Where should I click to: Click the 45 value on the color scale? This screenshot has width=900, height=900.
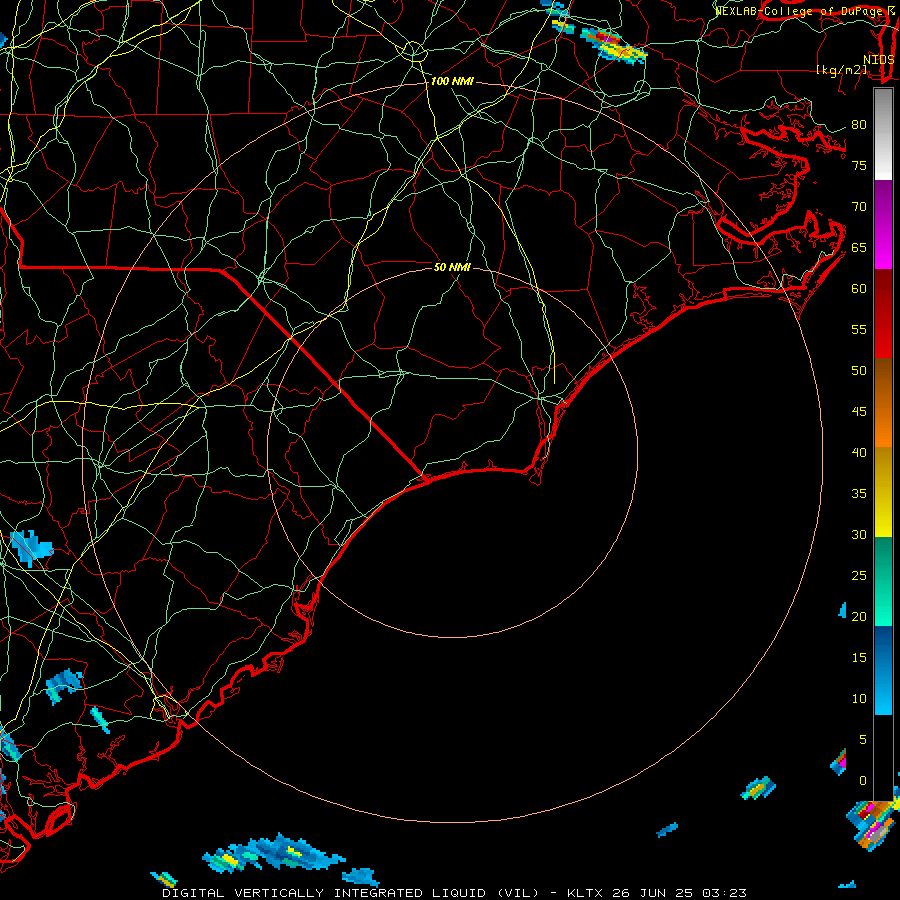[859, 412]
